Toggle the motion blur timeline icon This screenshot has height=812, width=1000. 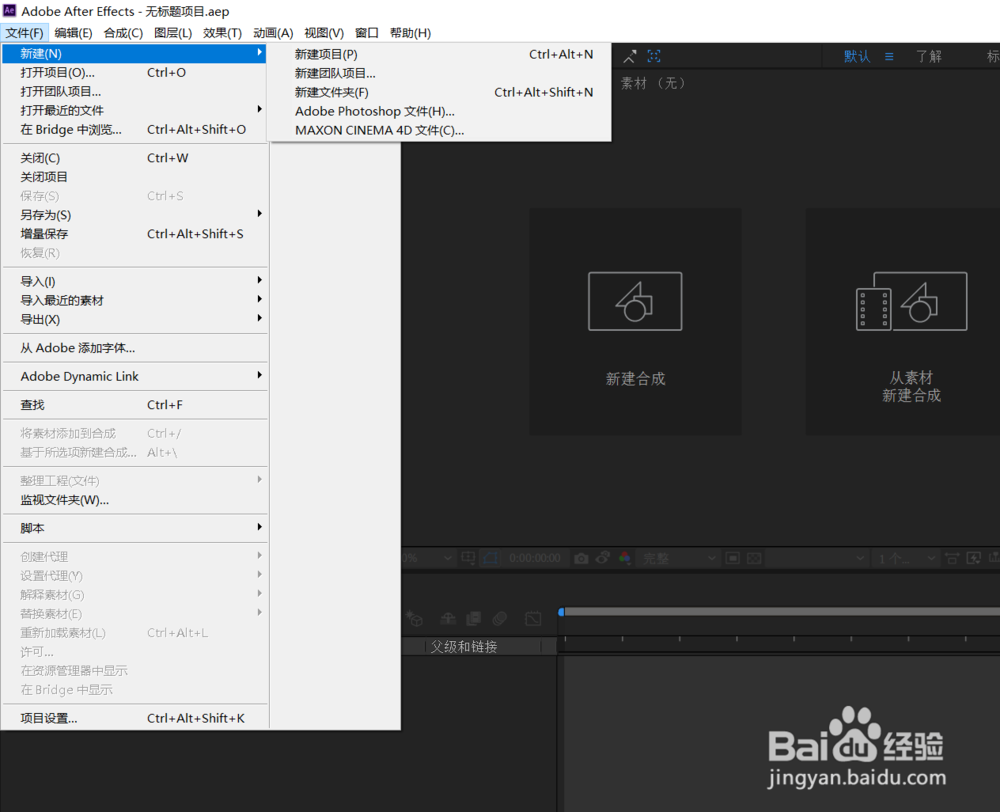500,618
